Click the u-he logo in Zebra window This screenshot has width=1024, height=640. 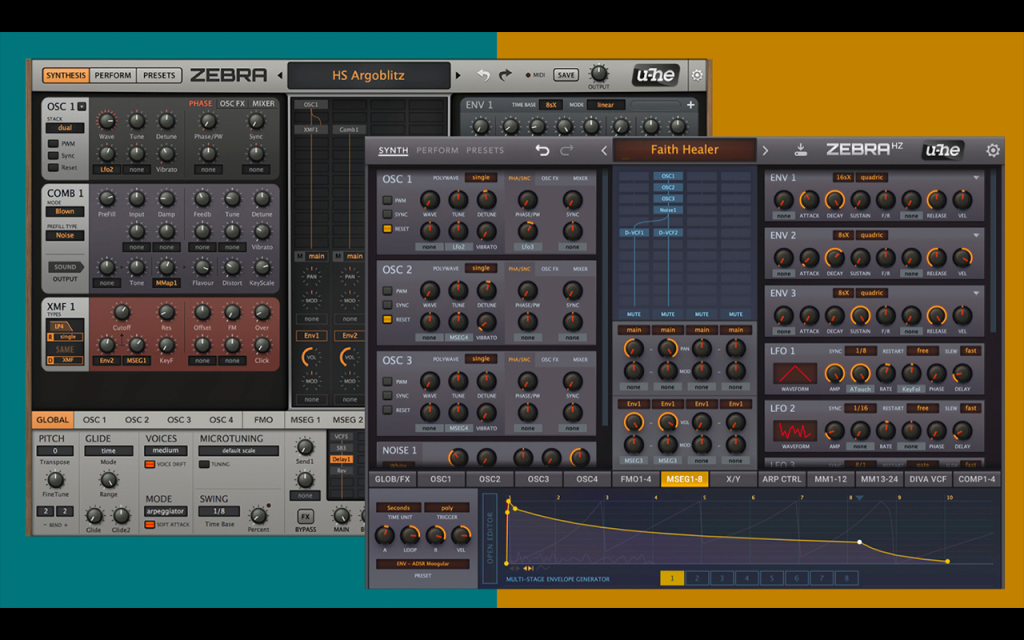pos(656,75)
